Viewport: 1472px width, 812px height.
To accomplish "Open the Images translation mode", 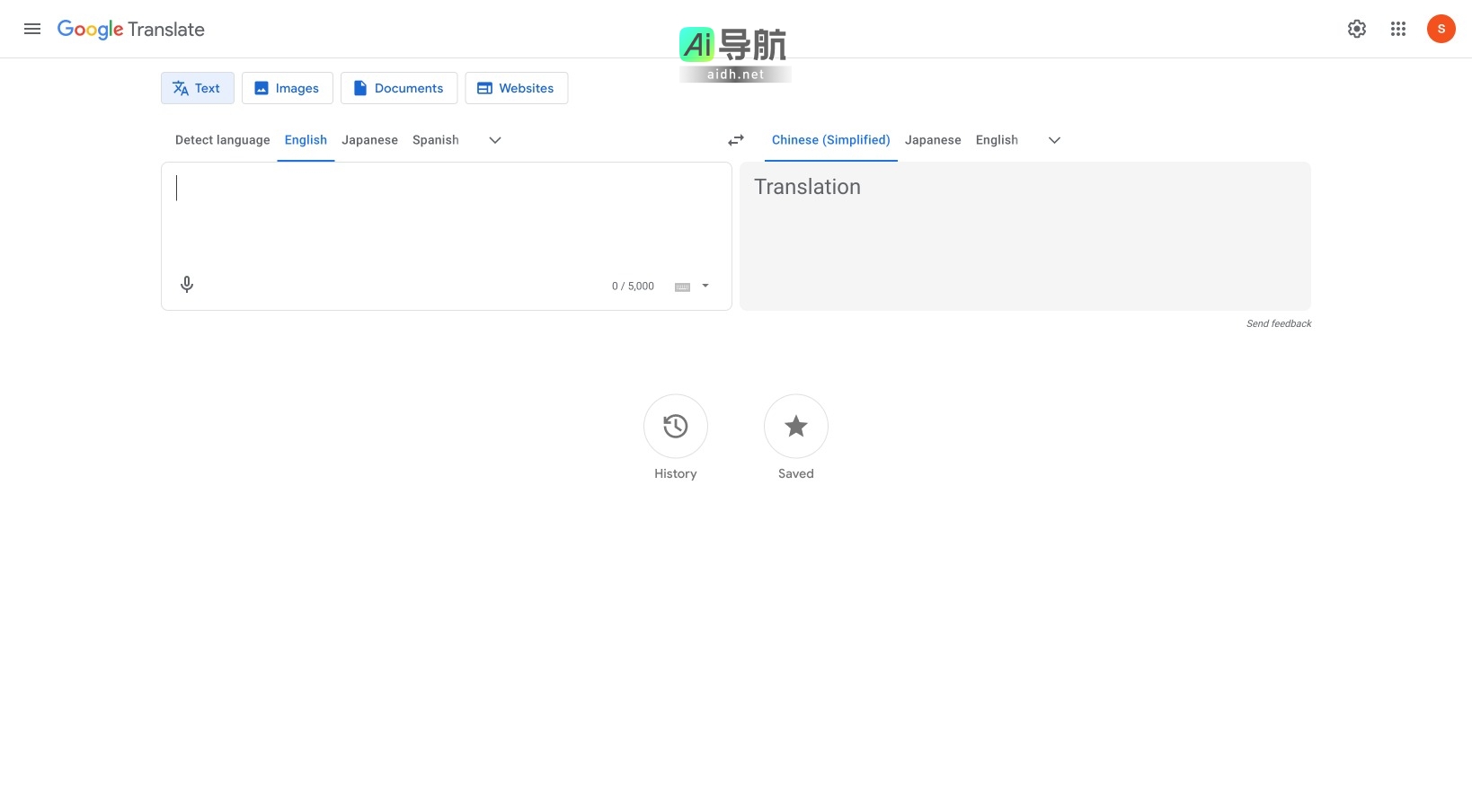I will coord(287,88).
